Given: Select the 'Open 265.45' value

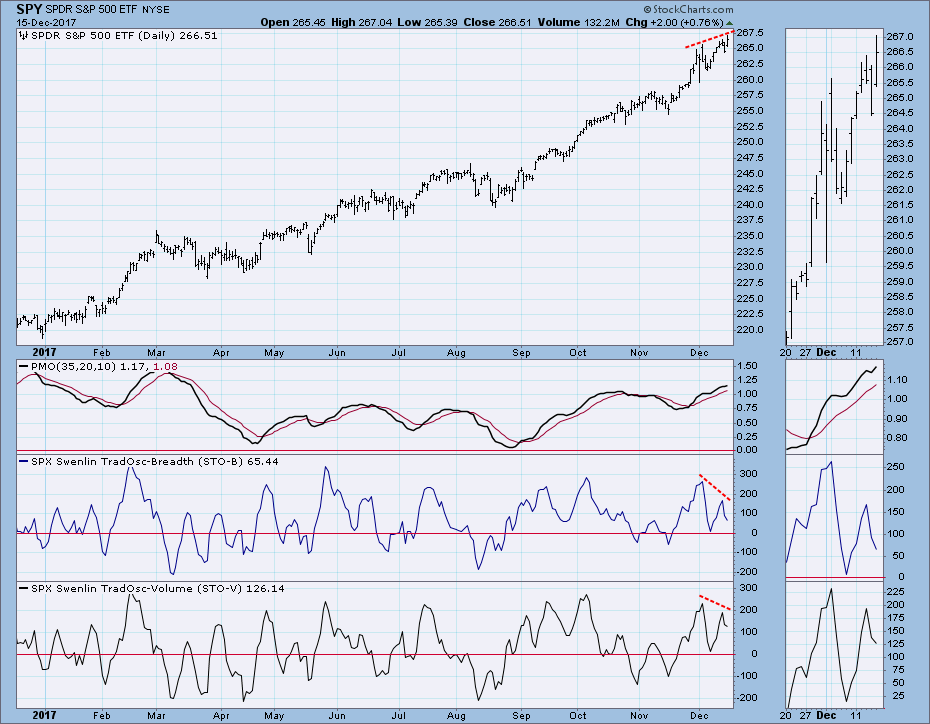Looking at the screenshot, I should (x=293, y=23).
